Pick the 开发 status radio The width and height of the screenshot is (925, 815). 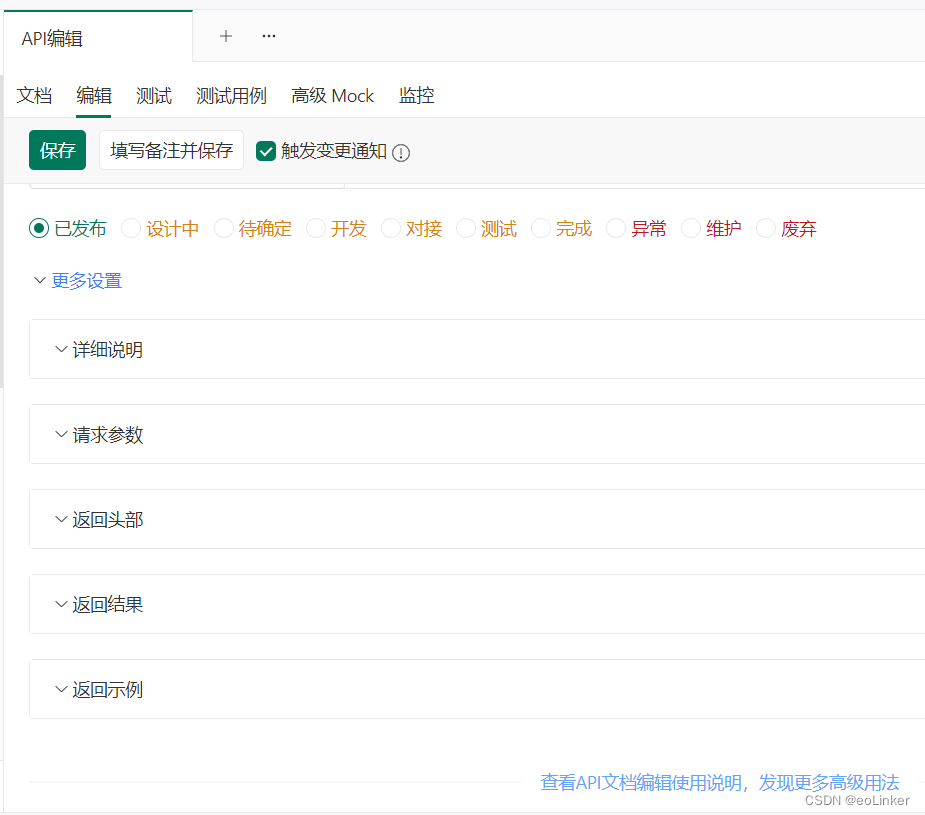[316, 228]
